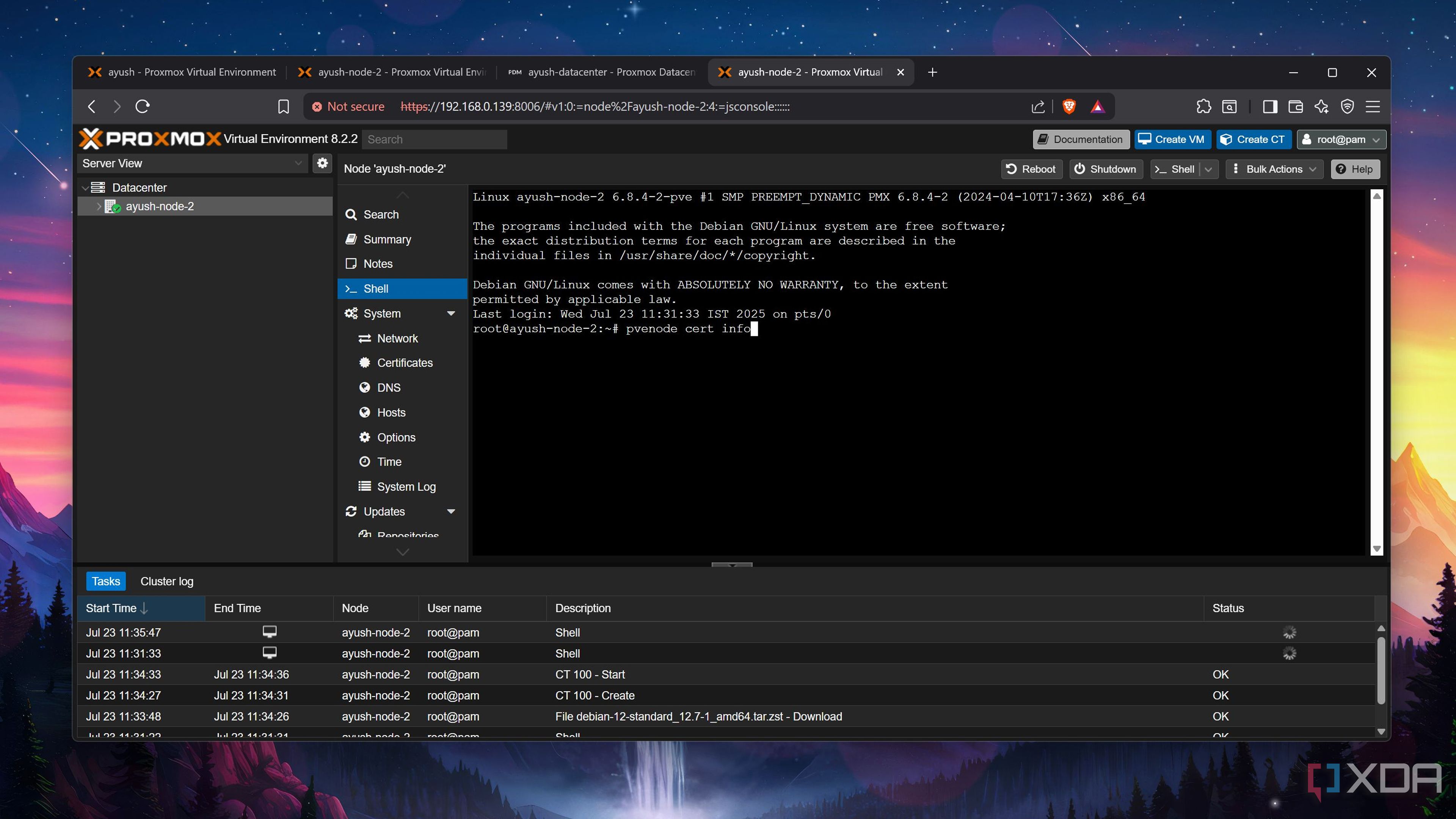Collapse the System menu section arrow
The image size is (1456, 819).
[451, 314]
